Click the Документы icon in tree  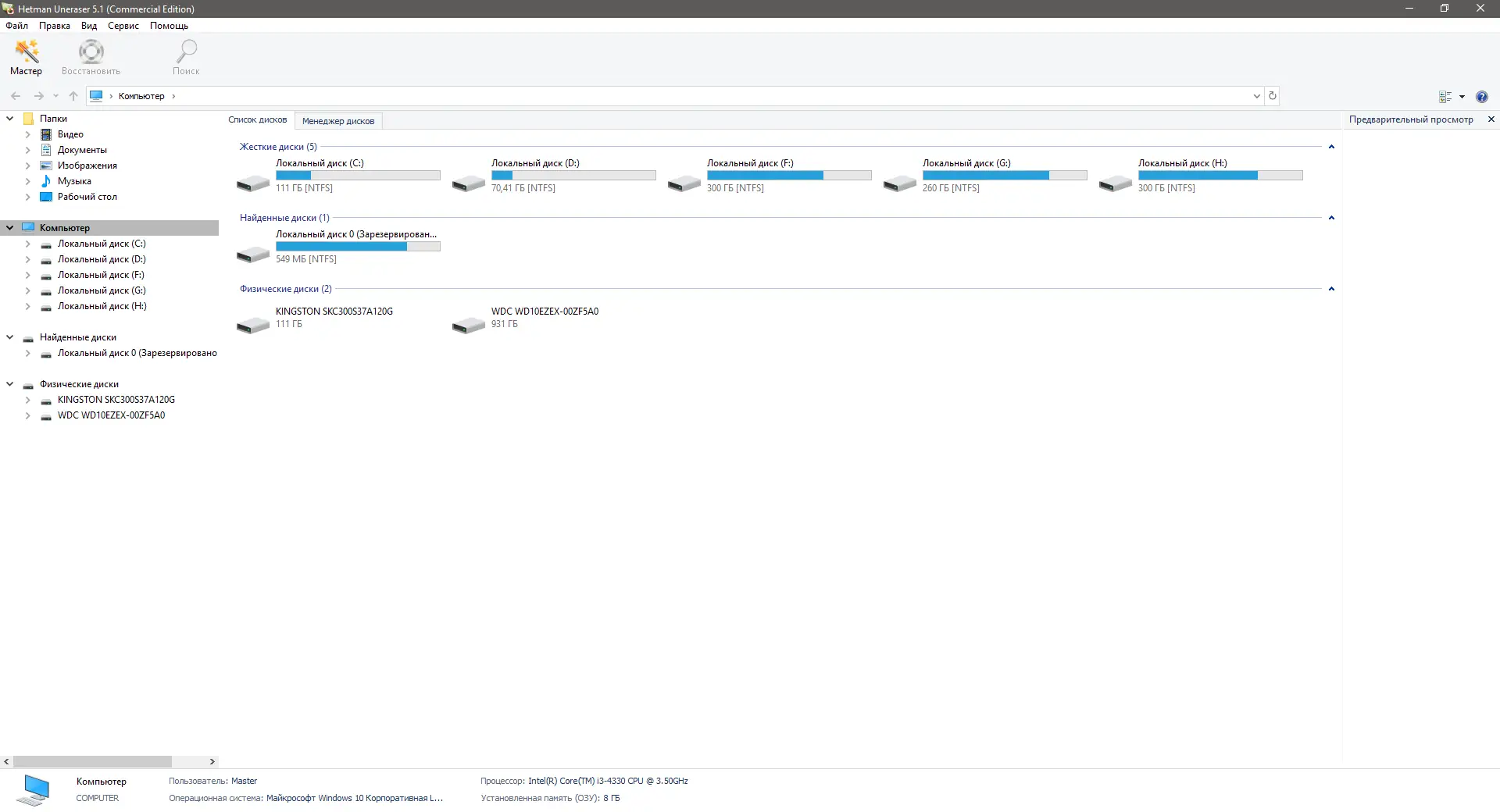click(46, 150)
